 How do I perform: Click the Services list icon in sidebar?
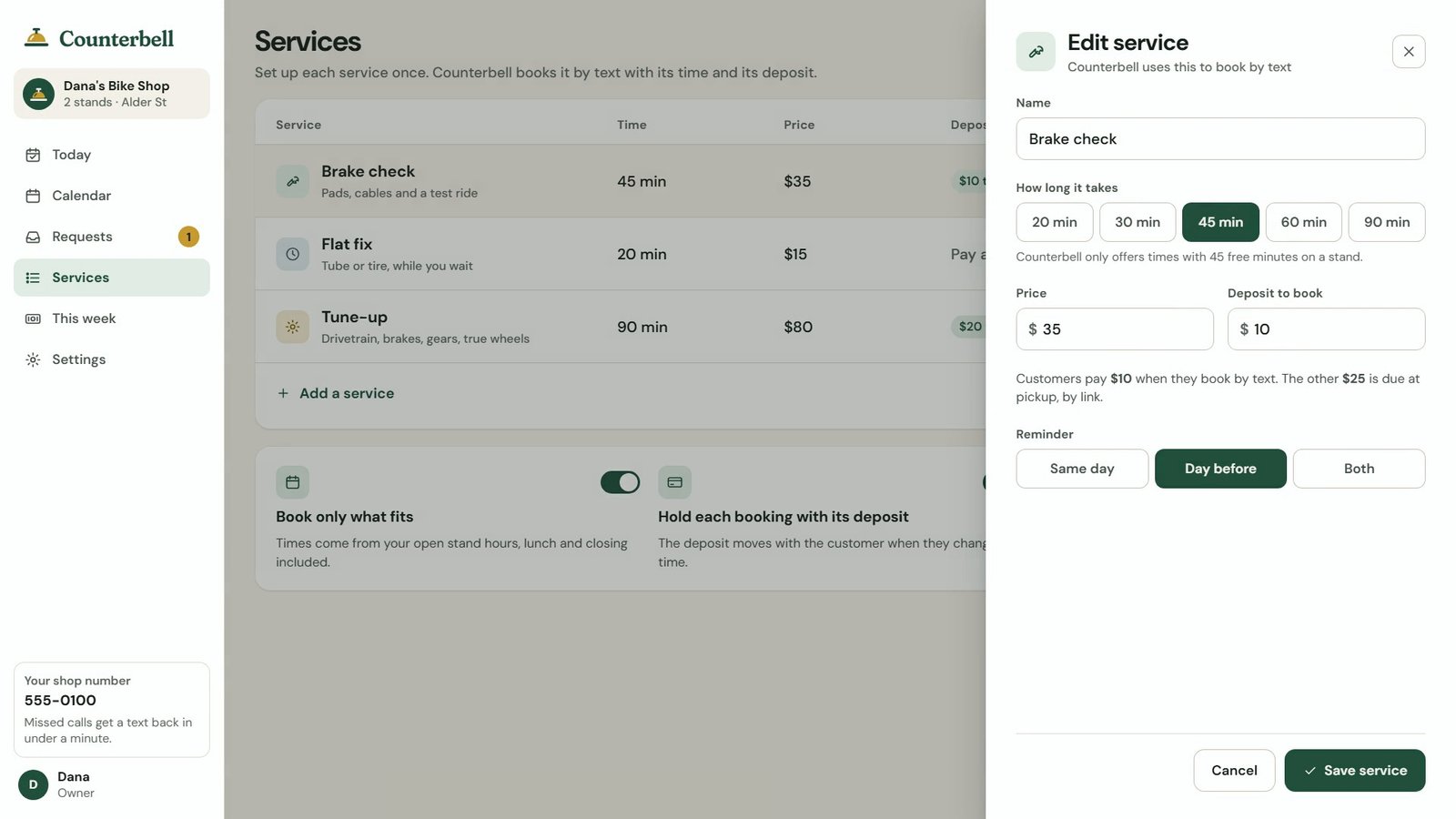(x=33, y=278)
